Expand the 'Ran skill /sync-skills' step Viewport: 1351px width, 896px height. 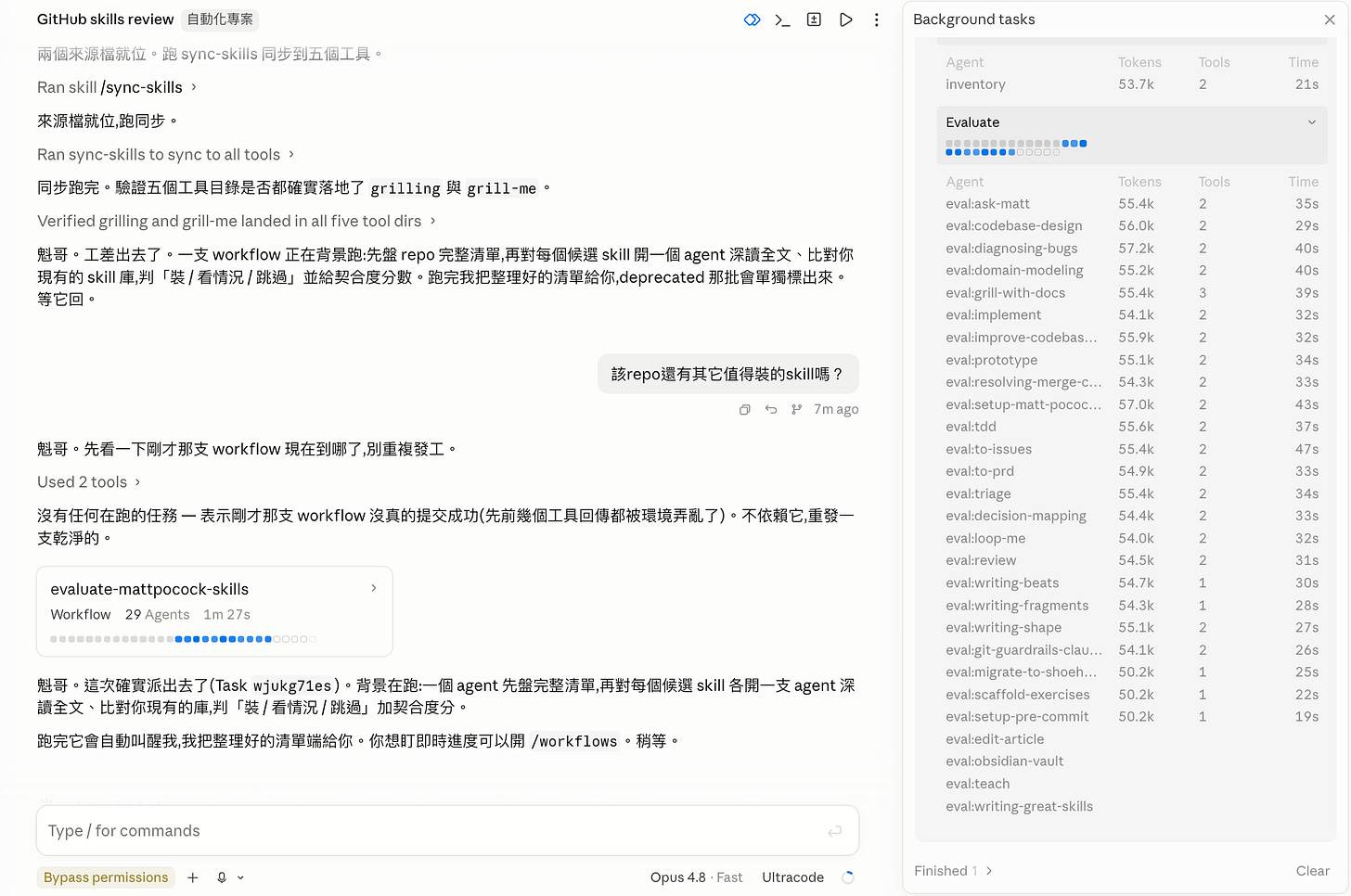point(117,87)
